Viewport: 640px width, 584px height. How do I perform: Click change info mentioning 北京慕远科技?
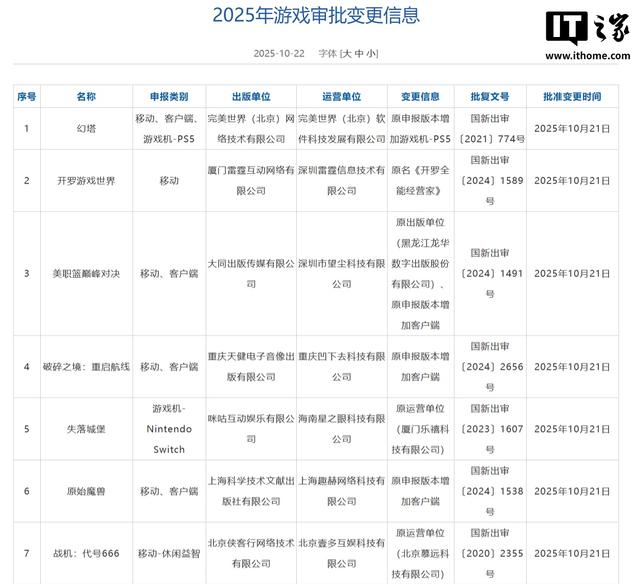[420, 554]
